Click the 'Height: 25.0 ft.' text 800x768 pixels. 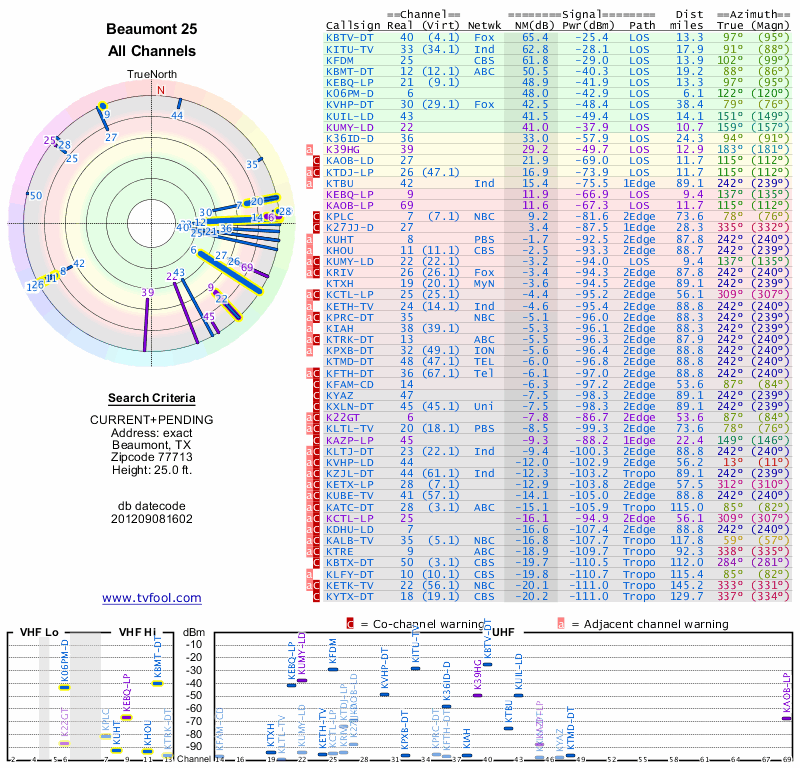152,469
